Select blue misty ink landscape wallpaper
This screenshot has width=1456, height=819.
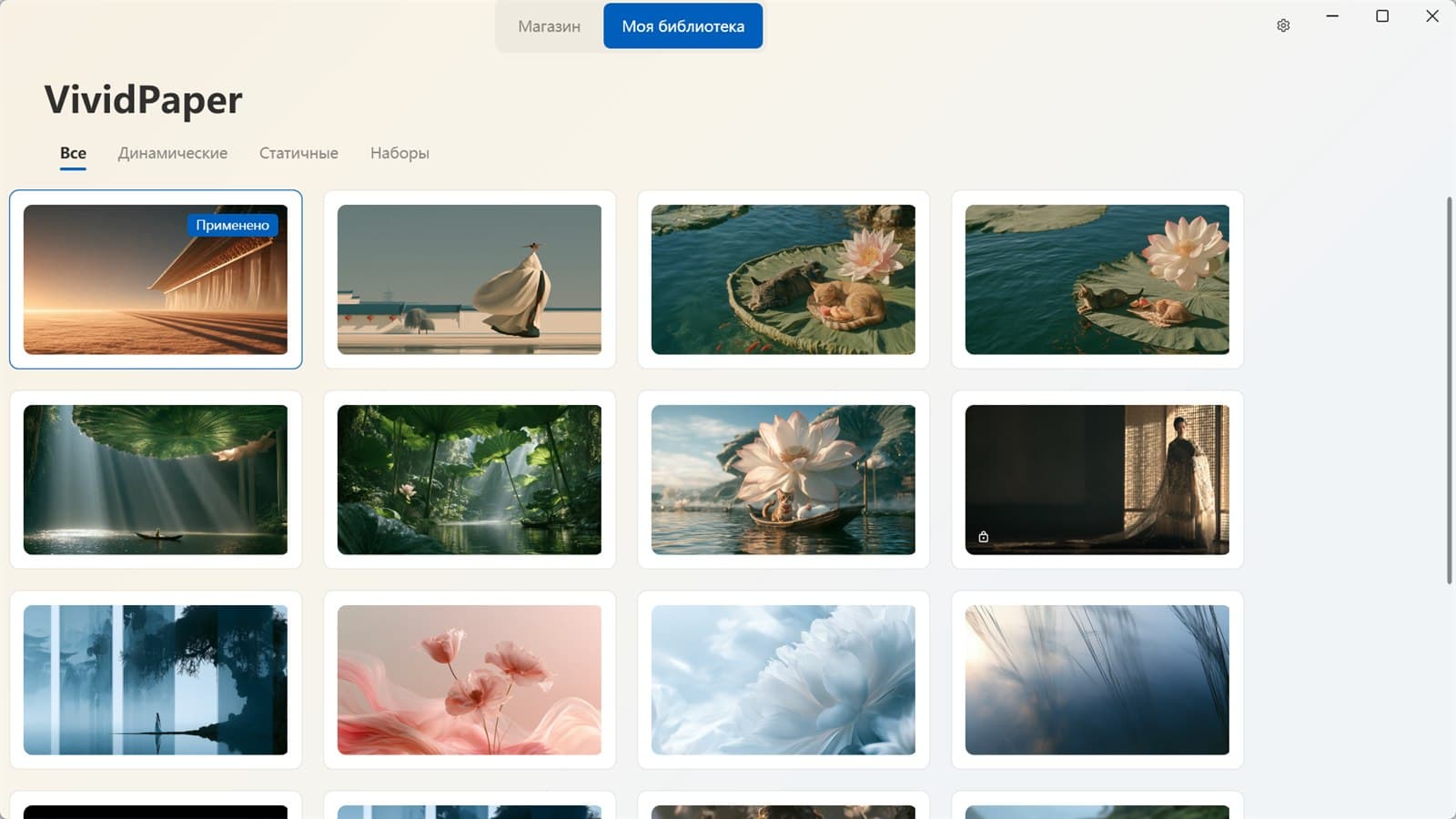coord(156,680)
